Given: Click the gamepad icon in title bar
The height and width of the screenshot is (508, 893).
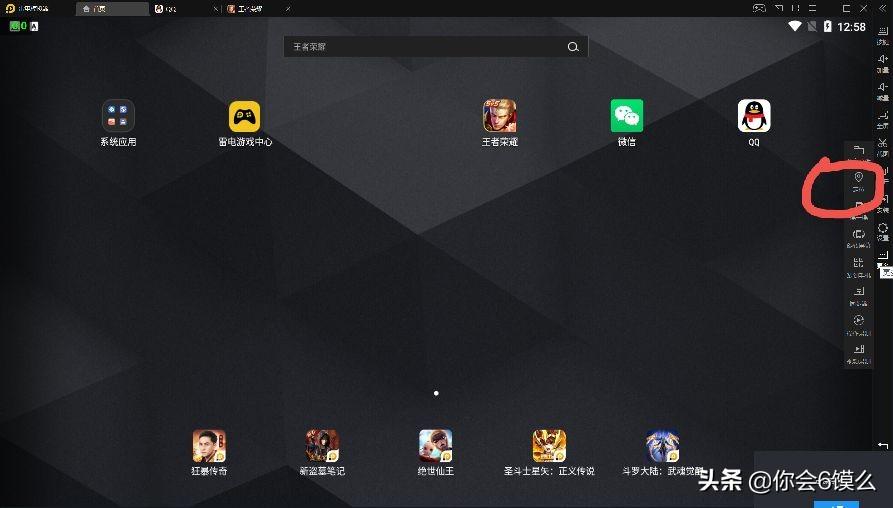Looking at the screenshot, I should coord(761,8).
